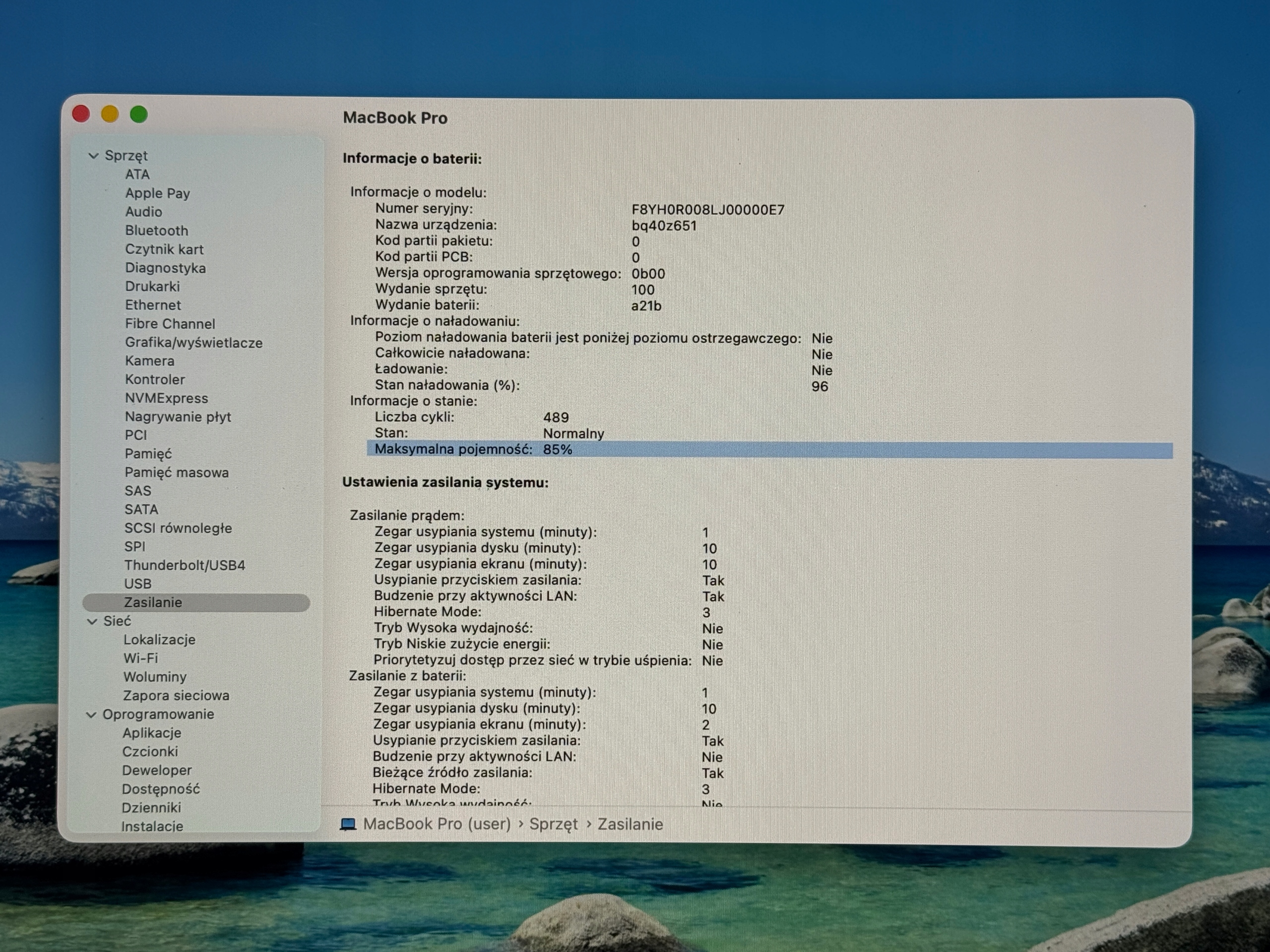Click Sprzęt in the bottom path bar
Image resolution: width=1270 pixels, height=952 pixels.
tap(554, 825)
